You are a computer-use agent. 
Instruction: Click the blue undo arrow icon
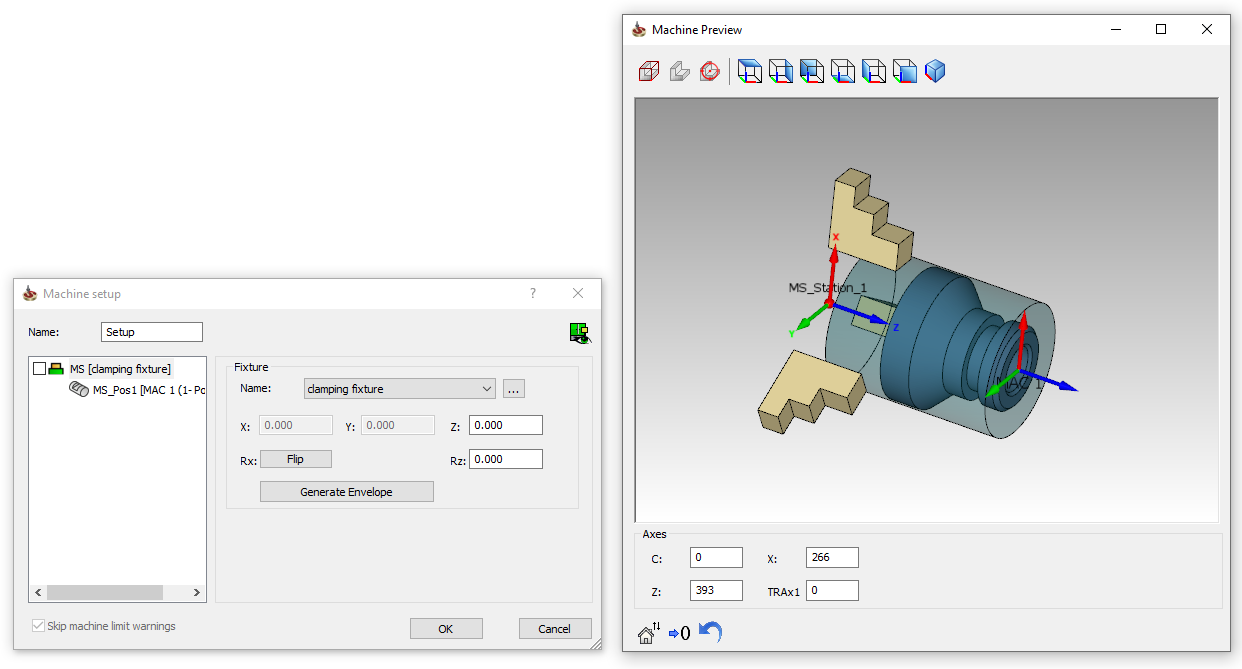click(710, 632)
